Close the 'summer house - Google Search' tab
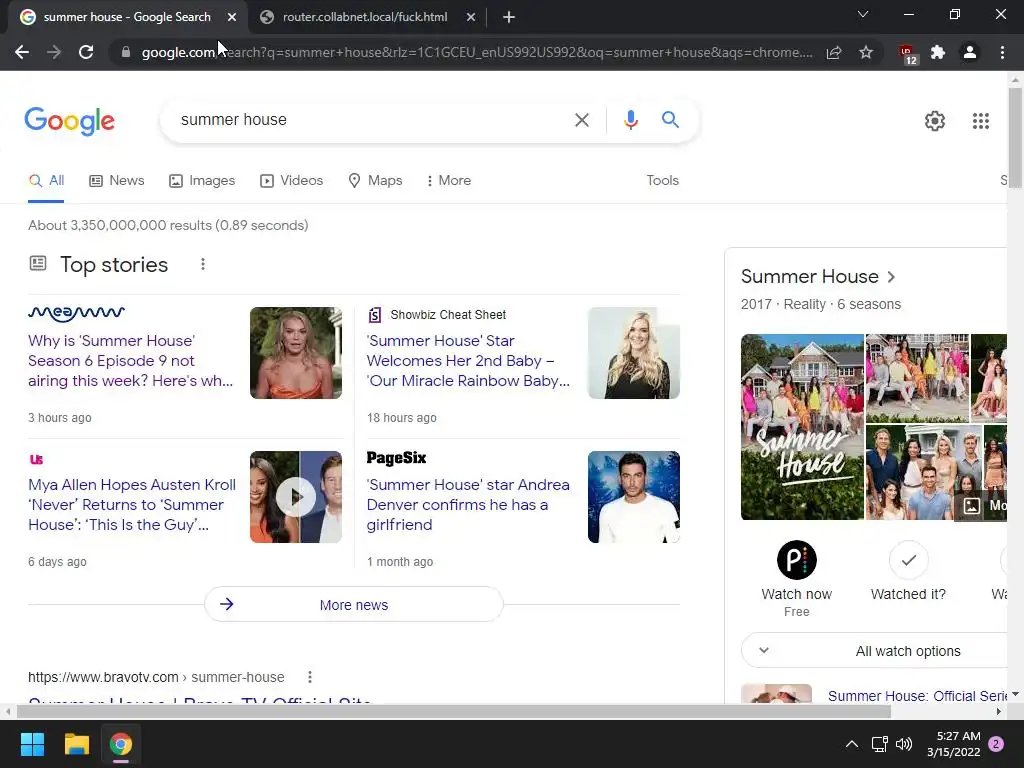This screenshot has width=1024, height=768. click(232, 17)
